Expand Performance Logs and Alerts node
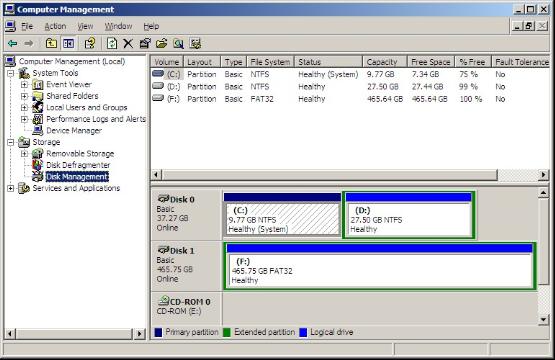This screenshot has width=555, height=360. (24, 119)
